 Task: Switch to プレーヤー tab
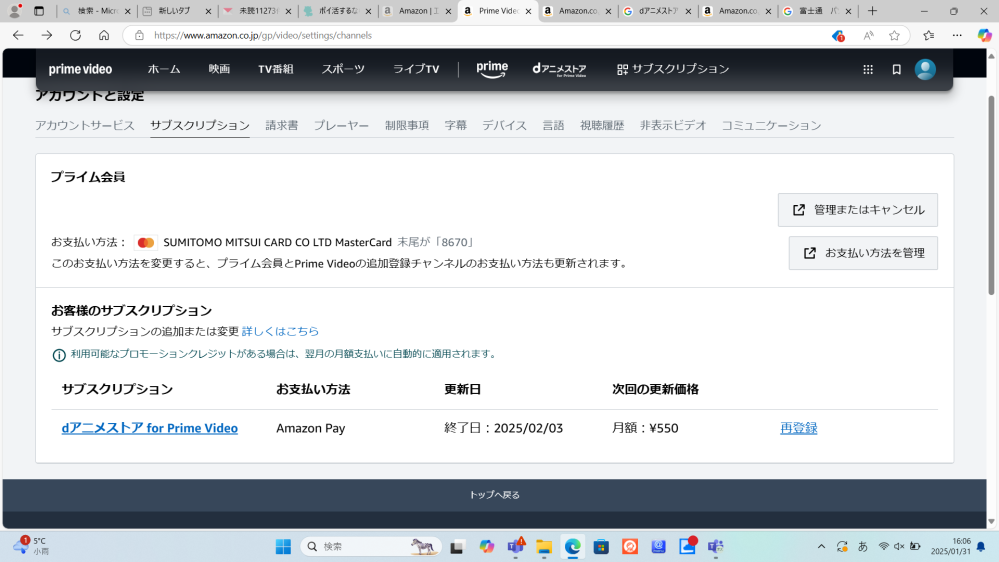341,126
